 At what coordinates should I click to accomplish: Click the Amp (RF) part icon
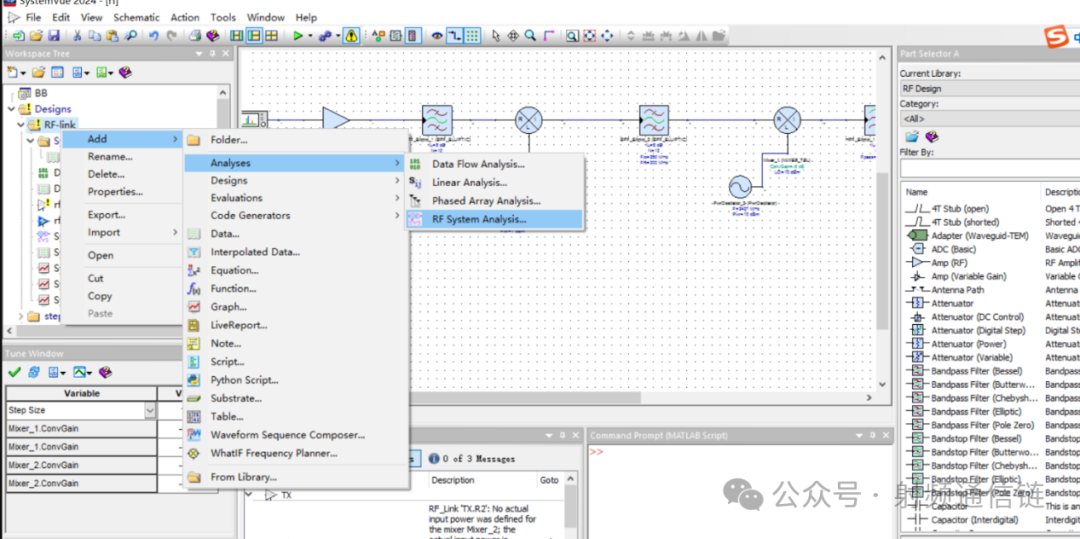tap(917, 262)
